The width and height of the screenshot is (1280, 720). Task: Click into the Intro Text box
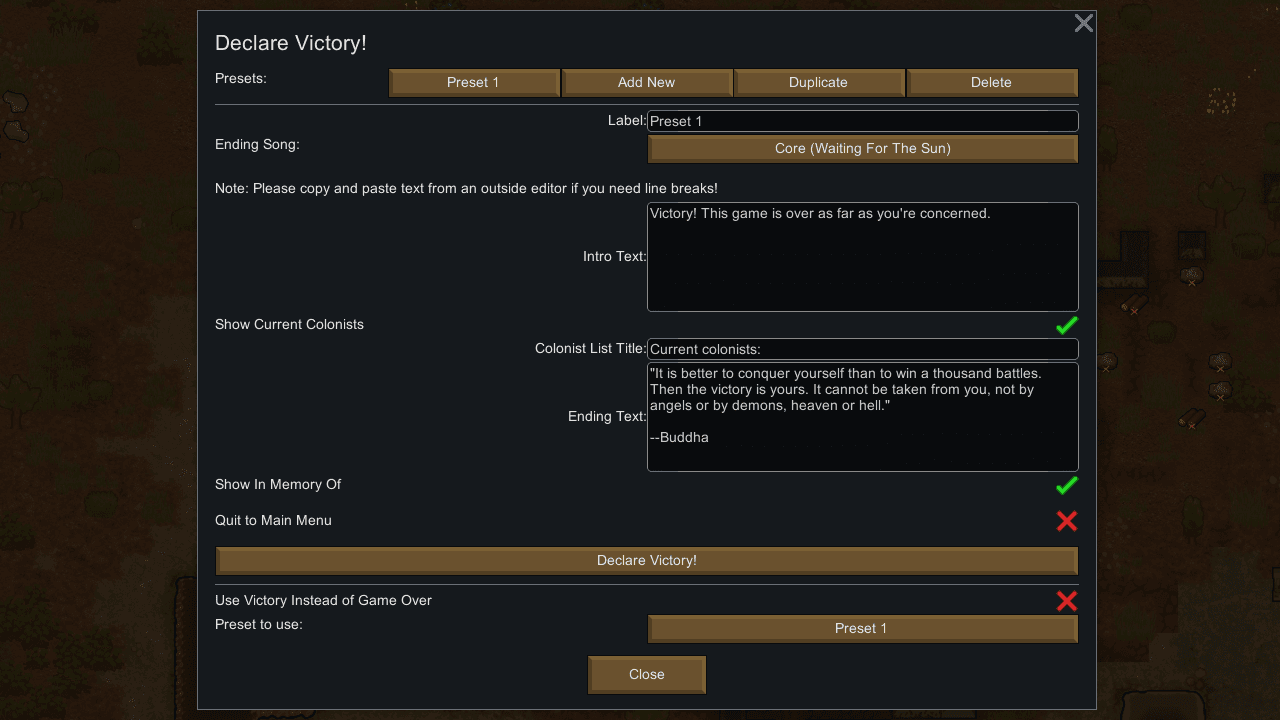(863, 257)
